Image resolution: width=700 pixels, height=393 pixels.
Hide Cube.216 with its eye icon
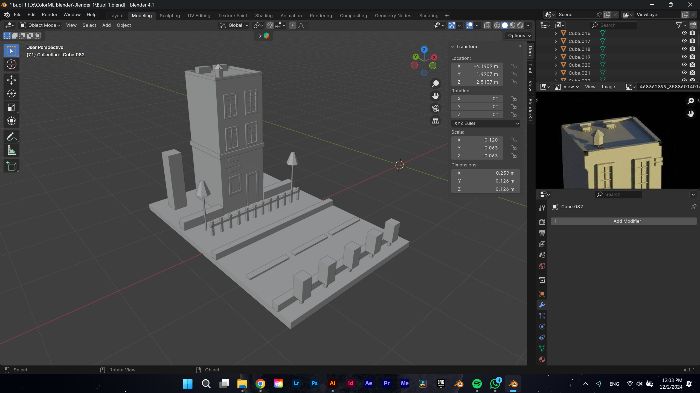[x=684, y=33]
